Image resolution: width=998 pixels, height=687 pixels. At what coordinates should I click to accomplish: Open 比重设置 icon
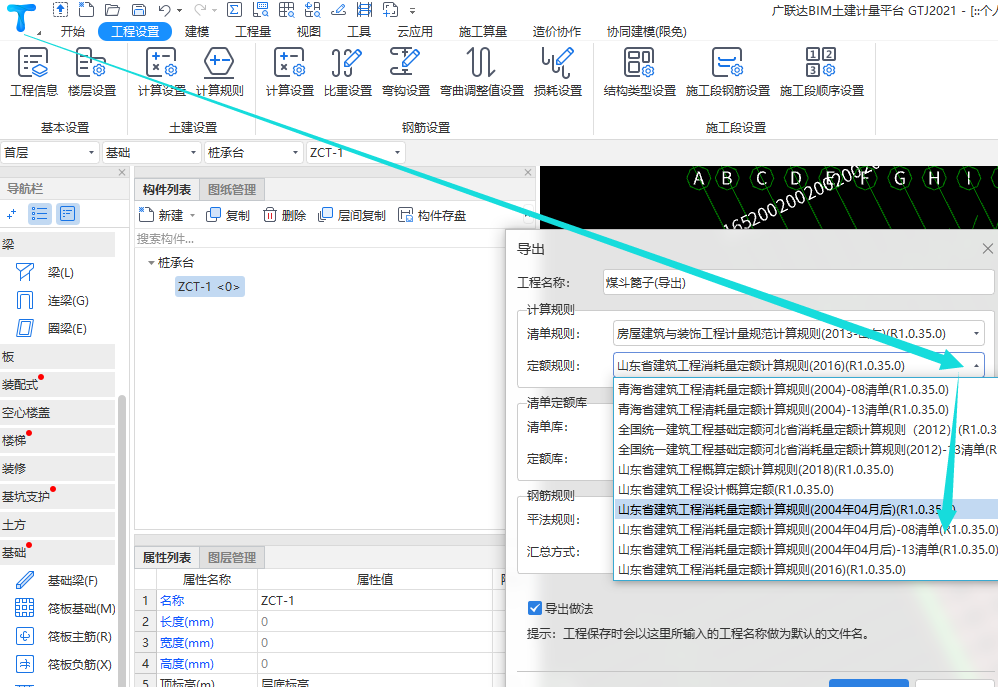click(348, 73)
